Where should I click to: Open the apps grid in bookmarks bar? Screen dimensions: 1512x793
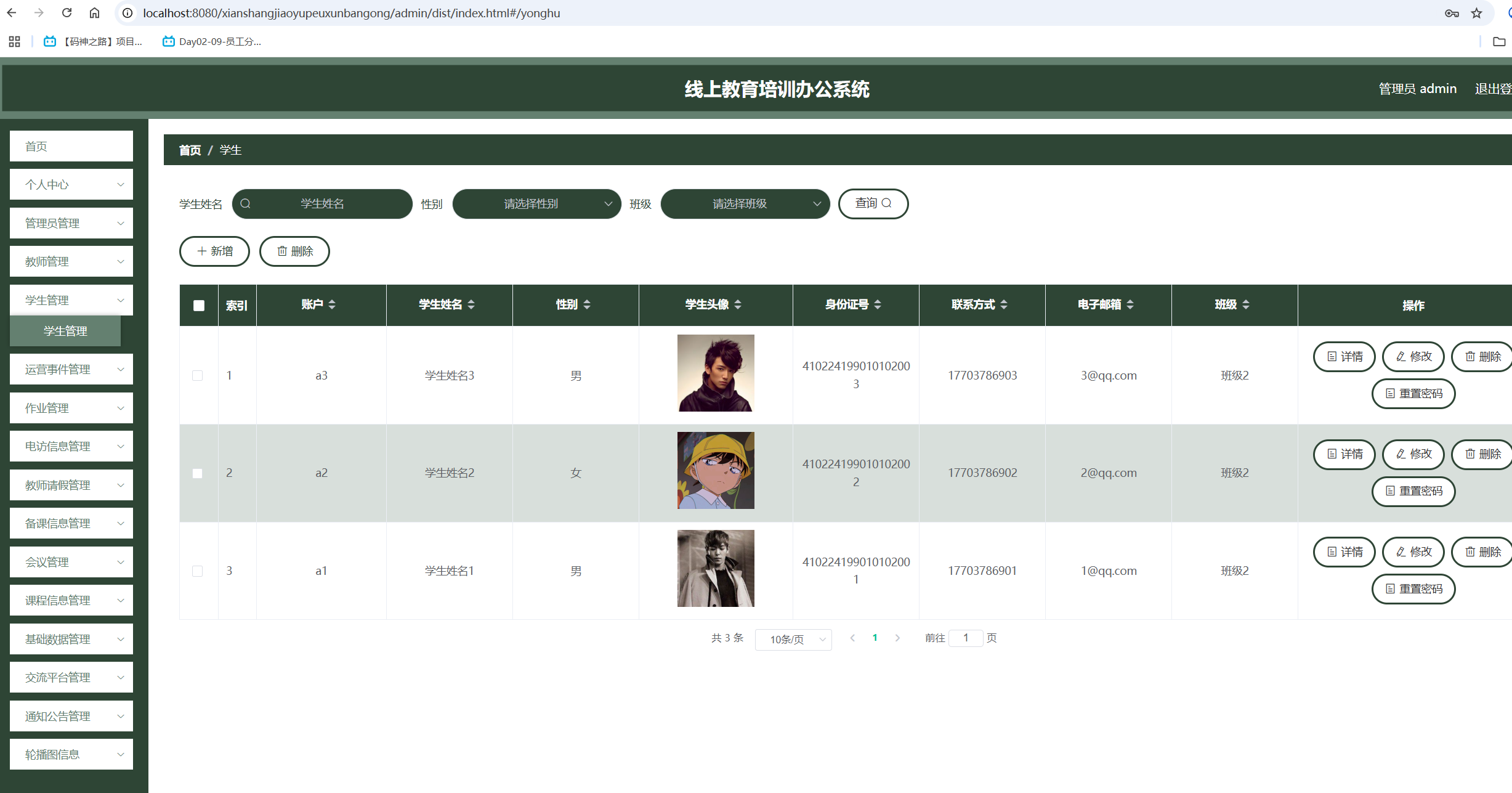click(15, 41)
